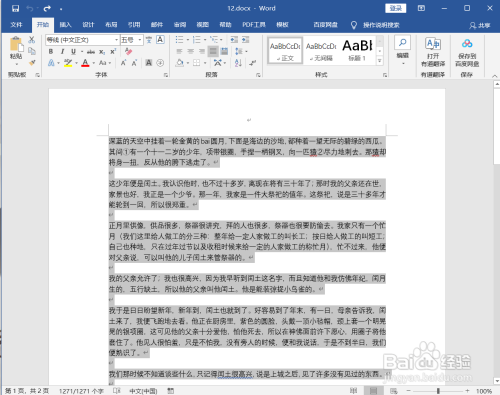Click the zoom in plus button
The width and height of the screenshot is (500, 395).
[467, 391]
